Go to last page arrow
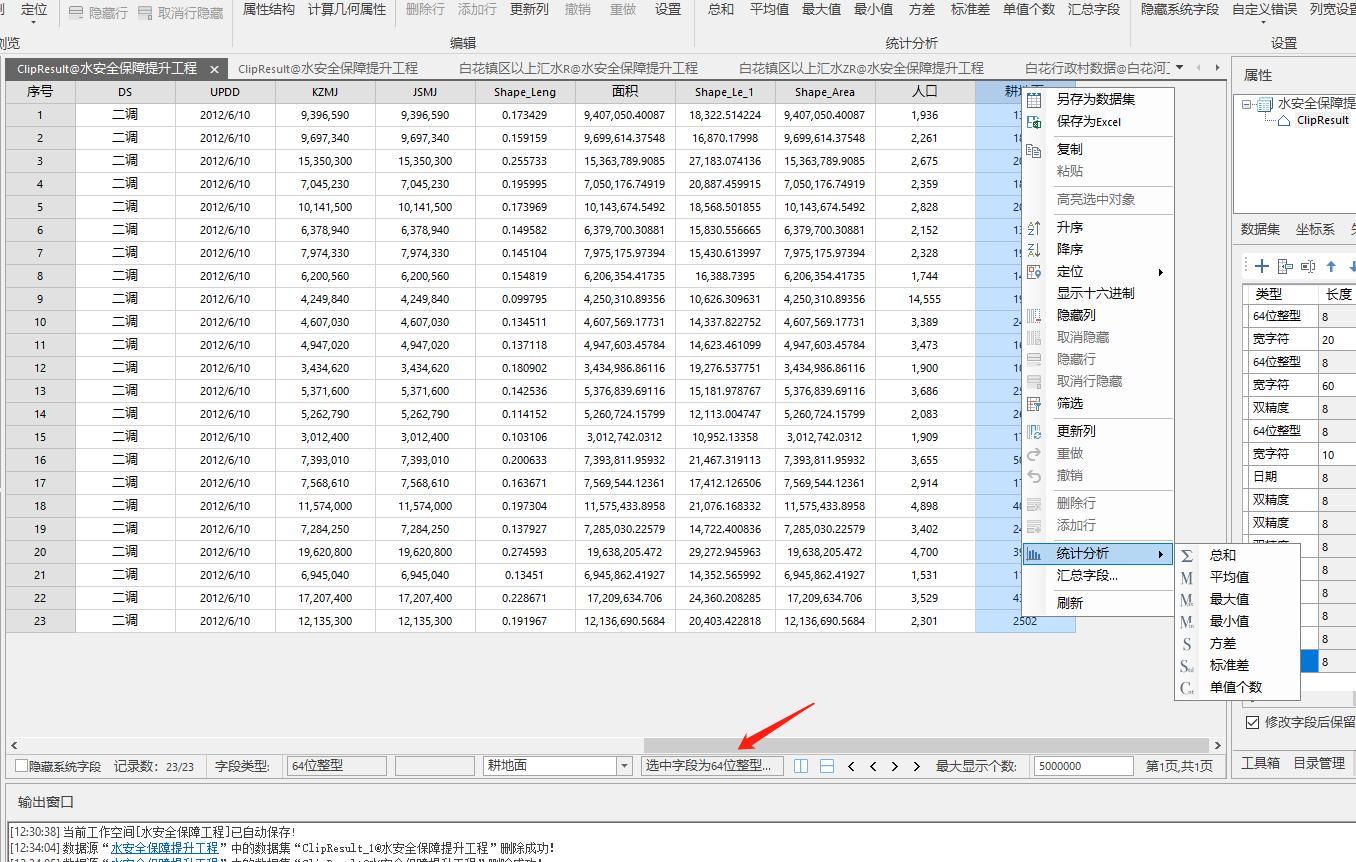Image resolution: width=1356 pixels, height=862 pixels. 917,766
